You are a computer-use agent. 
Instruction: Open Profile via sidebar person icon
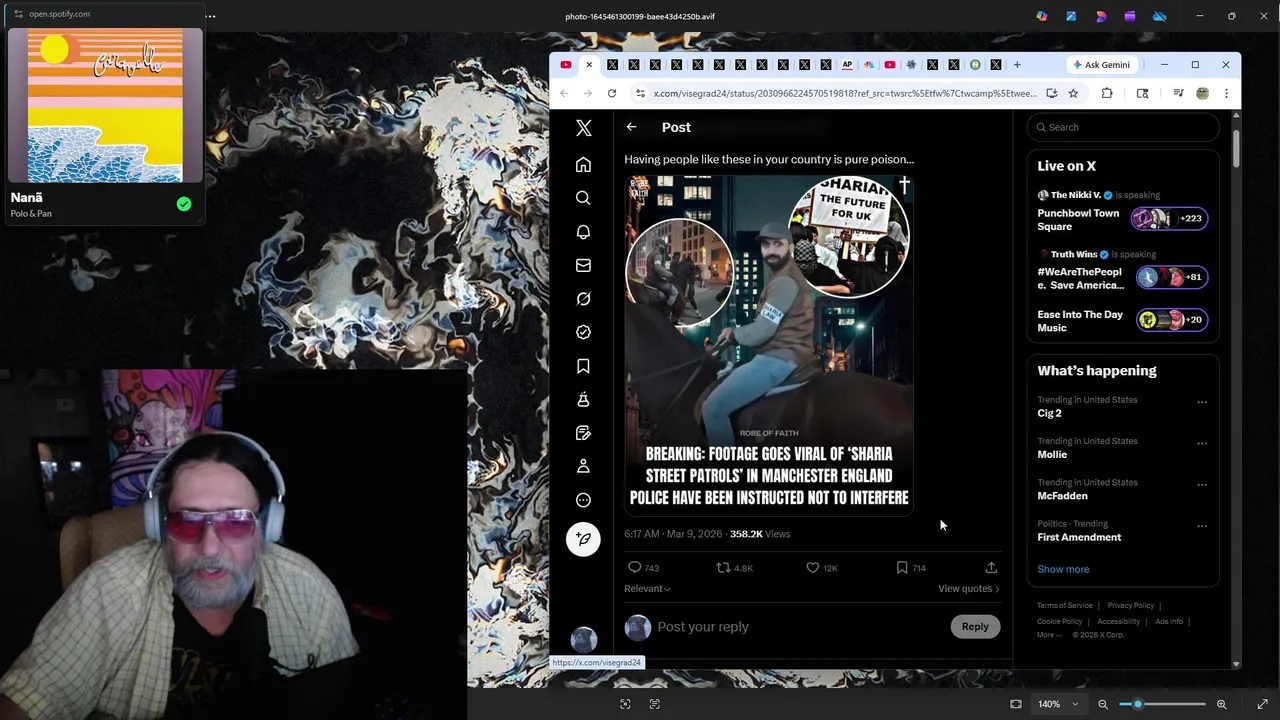click(583, 466)
